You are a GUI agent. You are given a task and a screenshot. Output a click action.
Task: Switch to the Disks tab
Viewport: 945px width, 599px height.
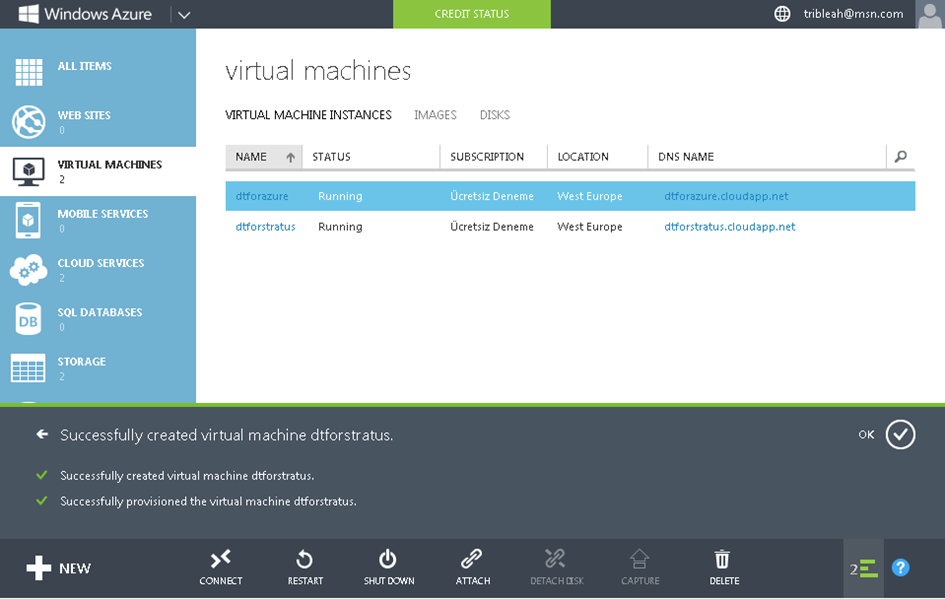click(495, 115)
